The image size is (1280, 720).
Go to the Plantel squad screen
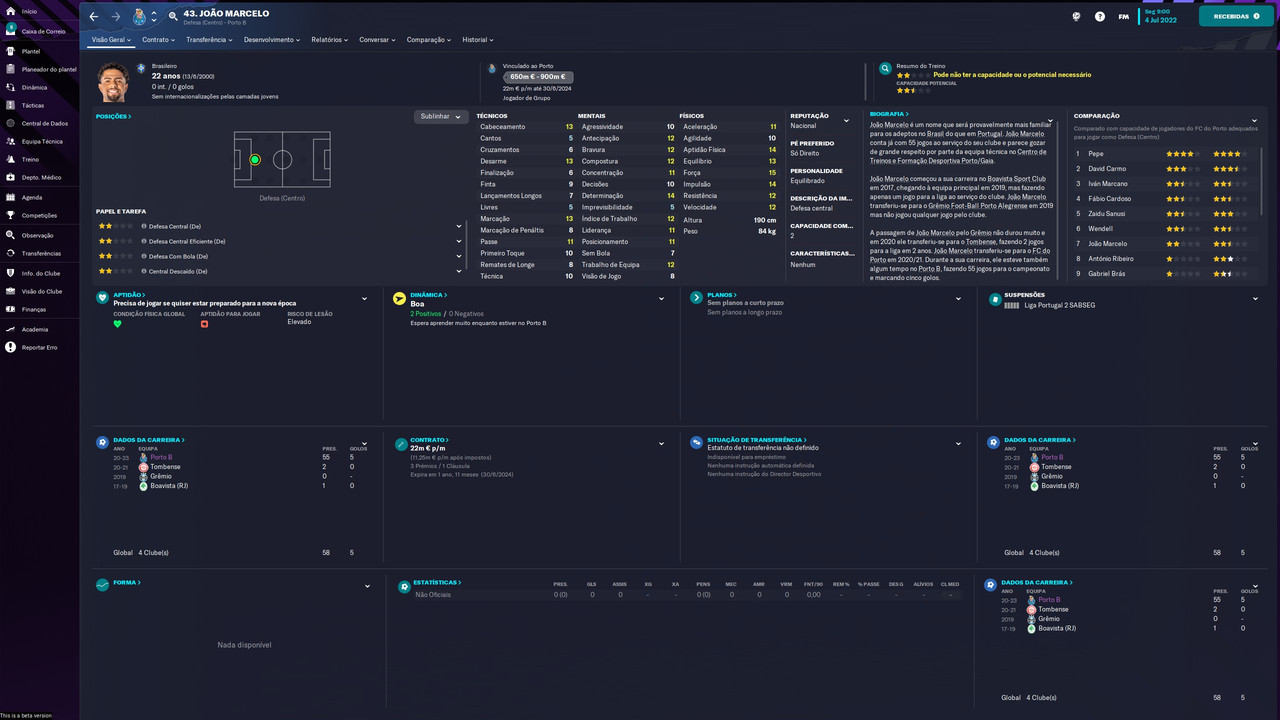pyautogui.click(x=31, y=50)
